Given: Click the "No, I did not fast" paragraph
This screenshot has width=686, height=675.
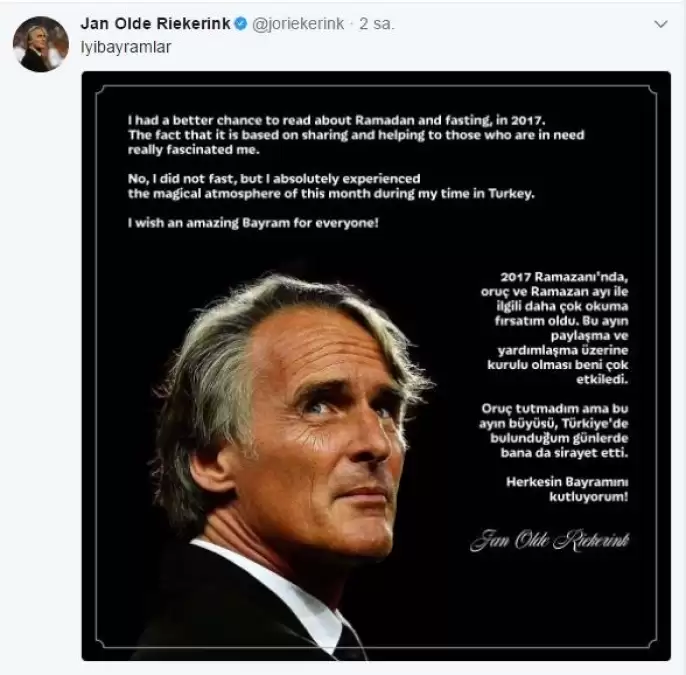Looking at the screenshot, I should point(330,186).
